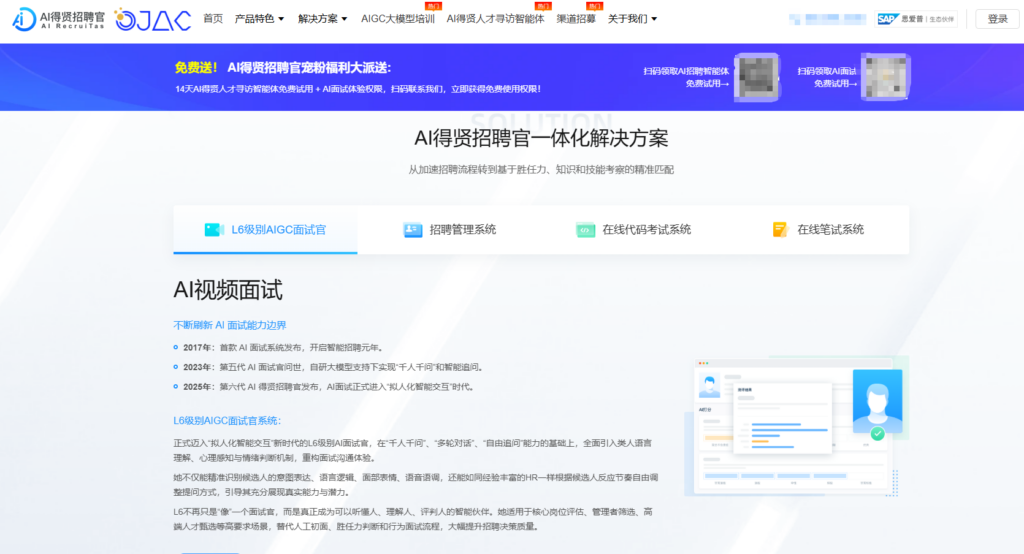
Task: Click the code icon on 在线代码考试系统 tab
Action: (x=585, y=230)
